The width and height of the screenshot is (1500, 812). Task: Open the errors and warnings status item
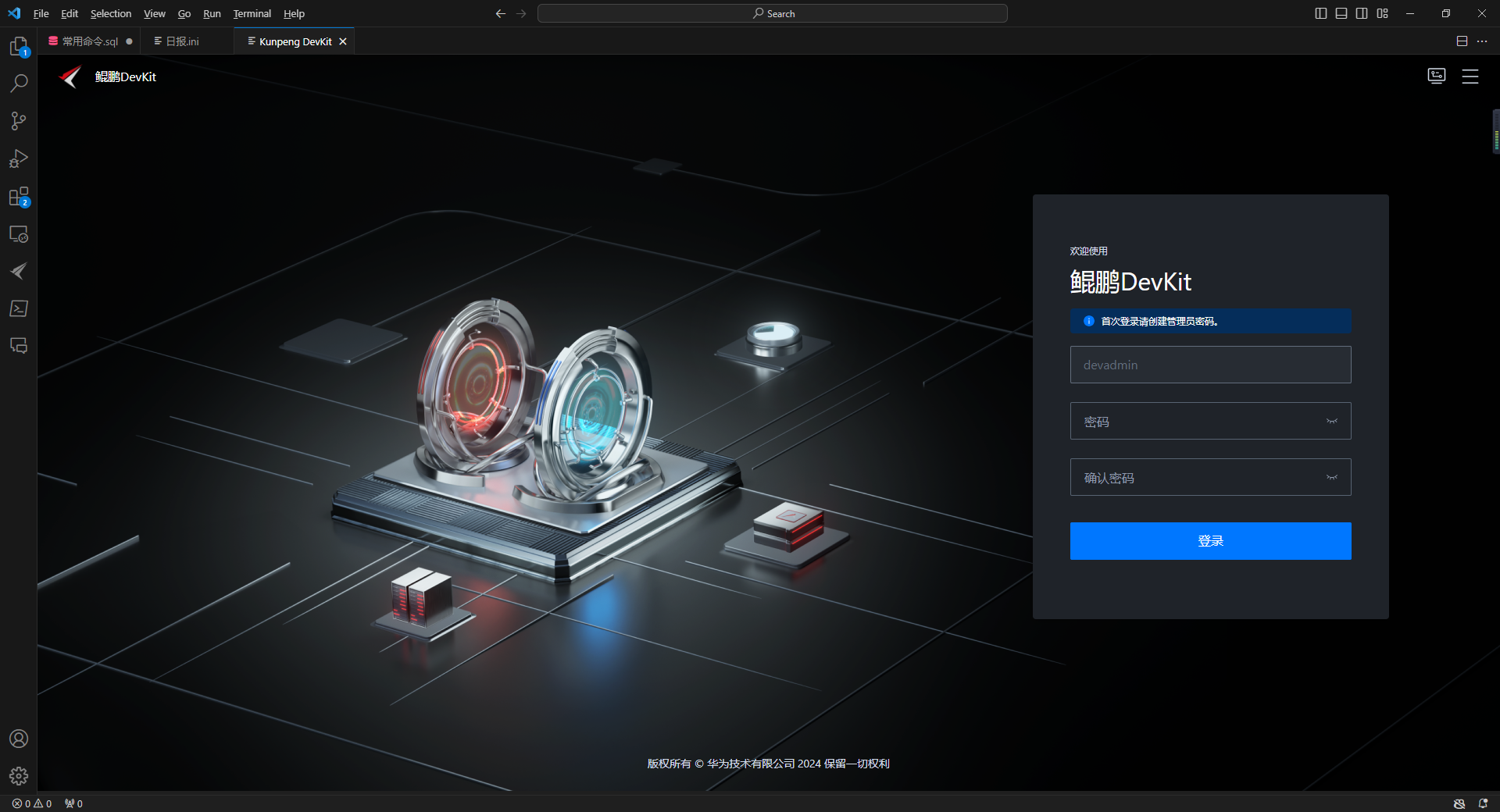(32, 803)
